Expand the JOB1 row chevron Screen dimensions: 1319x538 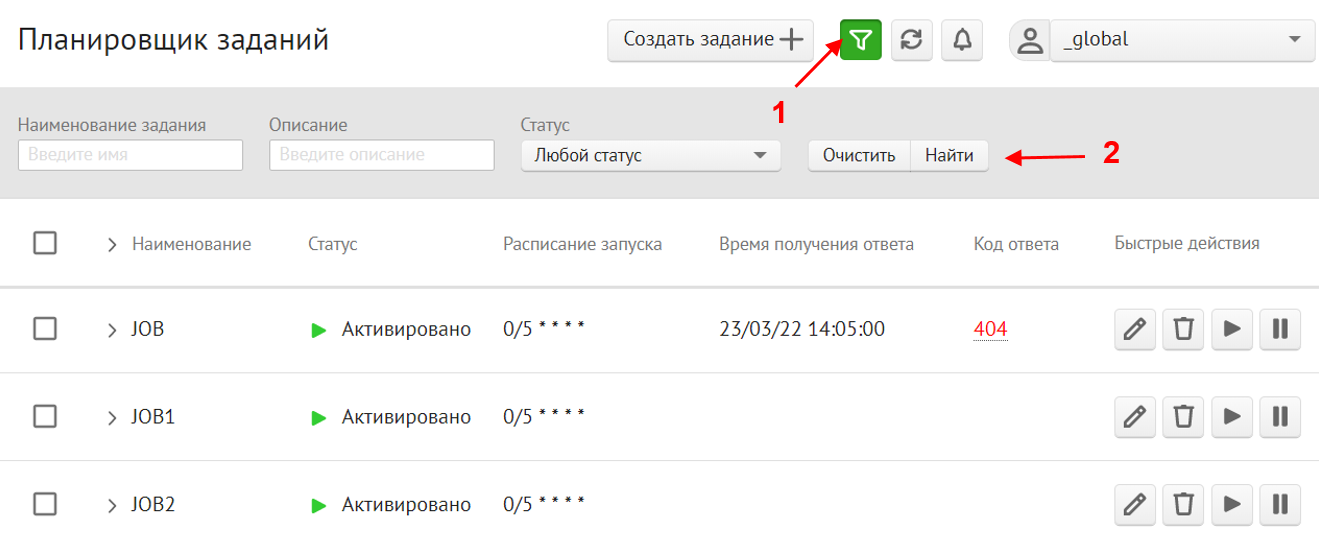pyautogui.click(x=112, y=417)
